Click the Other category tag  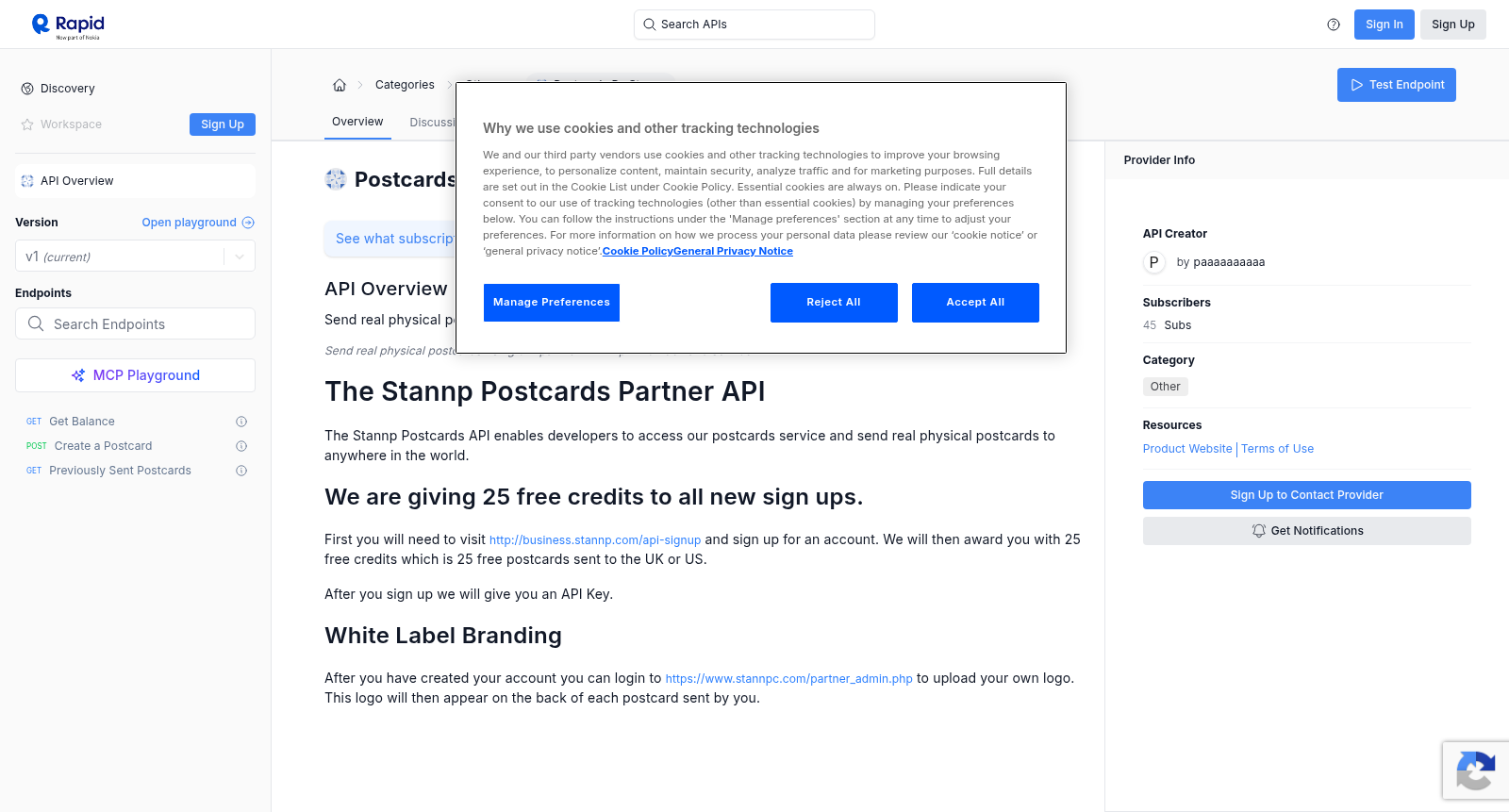pos(1166,387)
